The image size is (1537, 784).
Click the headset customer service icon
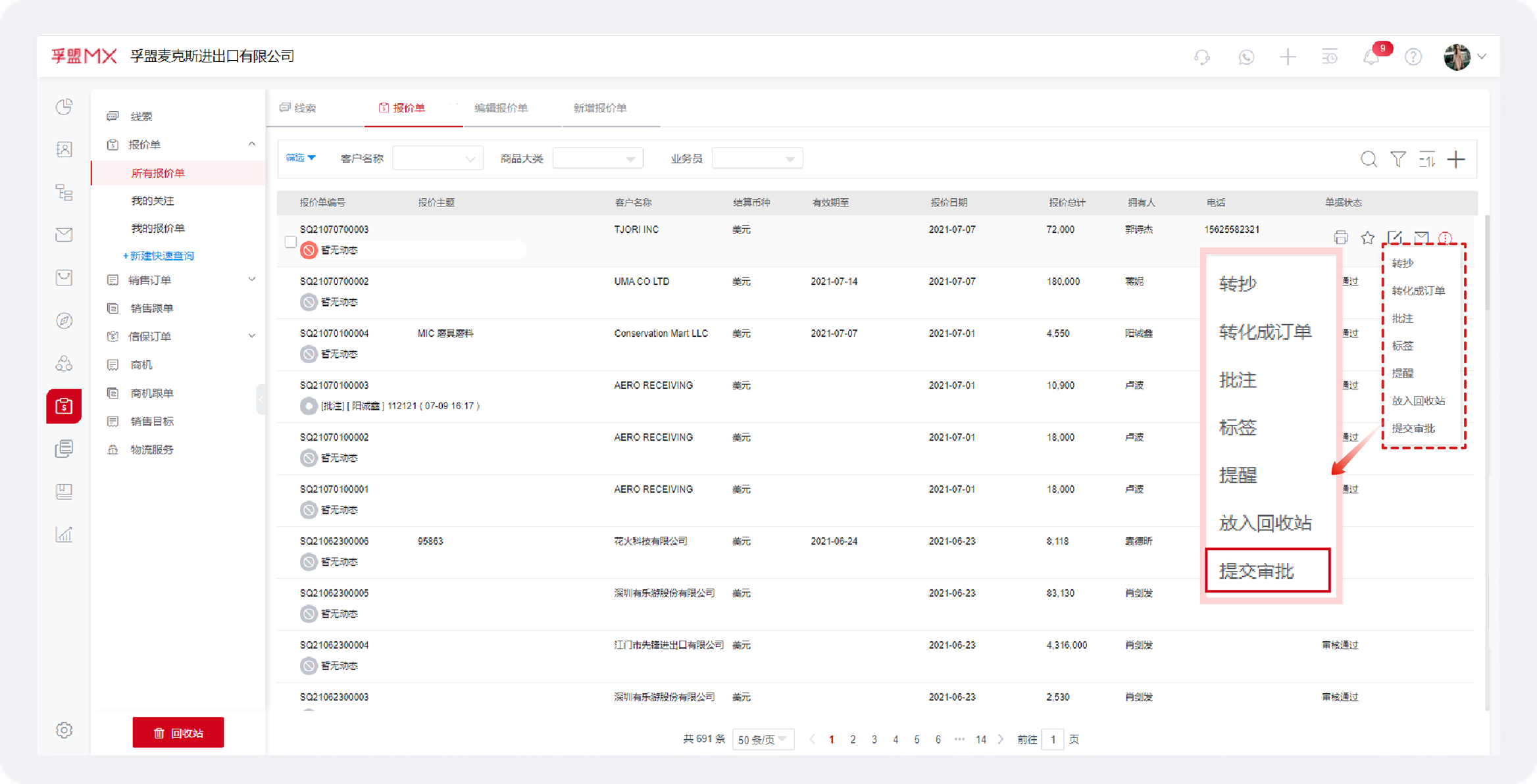(1202, 57)
